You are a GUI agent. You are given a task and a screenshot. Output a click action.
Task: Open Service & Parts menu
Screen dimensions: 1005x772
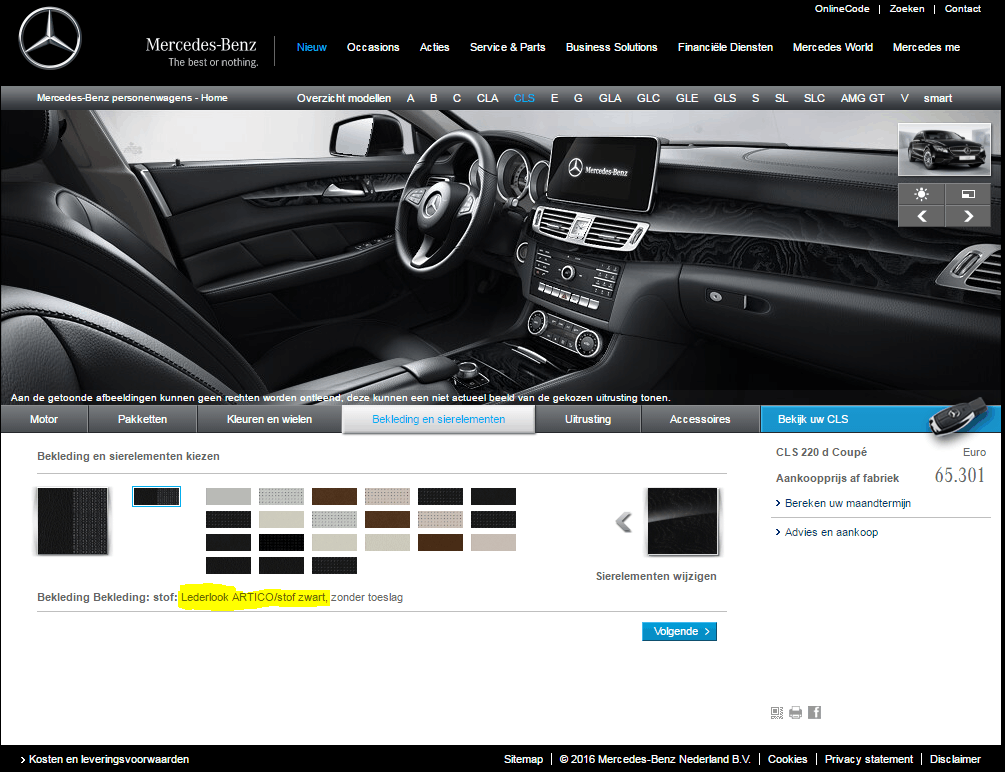[508, 47]
